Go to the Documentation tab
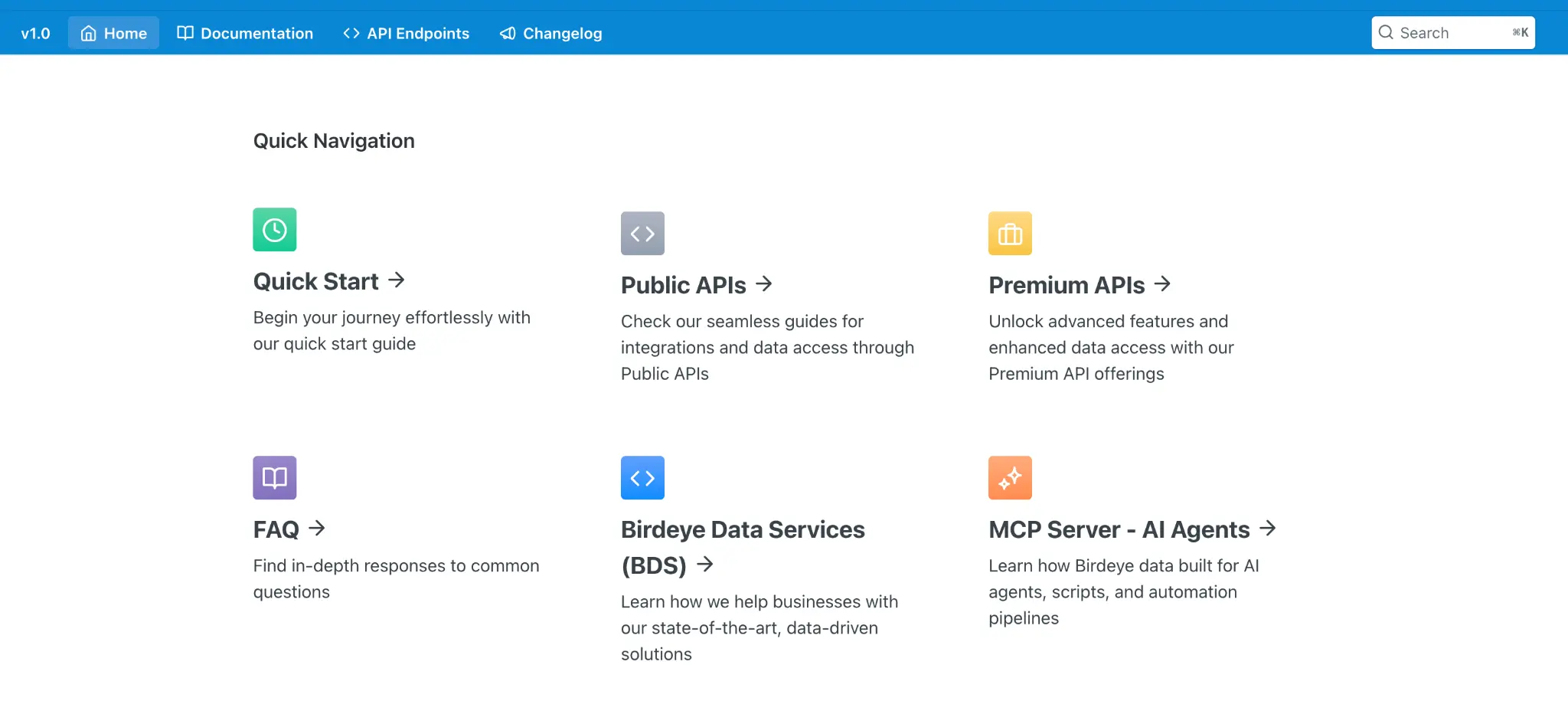The height and width of the screenshot is (704, 1568). 245,33
